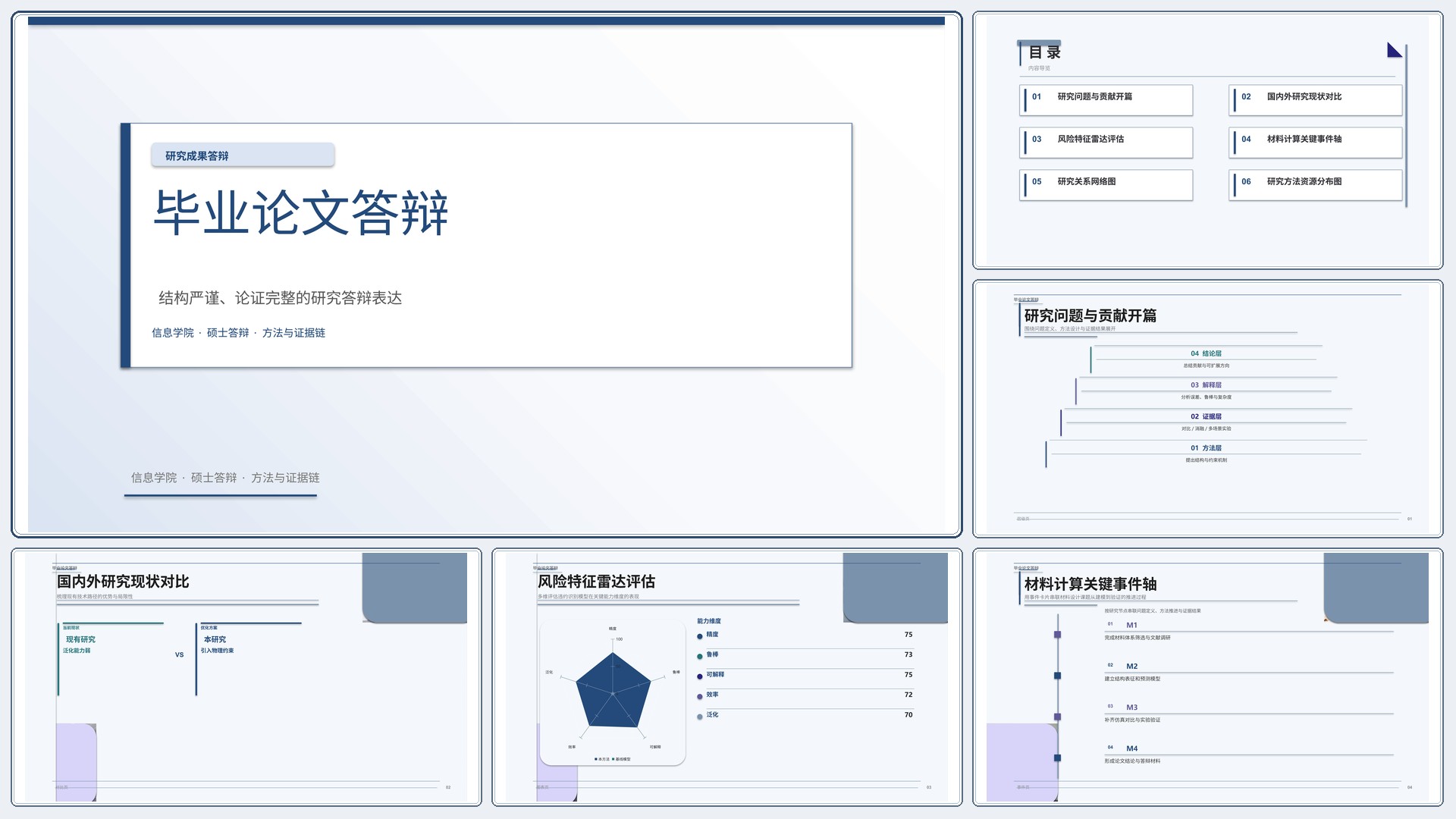Click contents entry 01 研究问题与贡献开篇
The image size is (1456, 819).
point(1106,100)
